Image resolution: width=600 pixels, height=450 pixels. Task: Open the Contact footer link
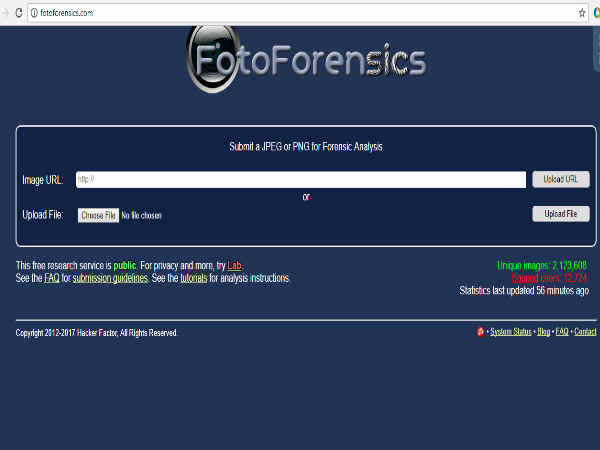click(x=585, y=332)
